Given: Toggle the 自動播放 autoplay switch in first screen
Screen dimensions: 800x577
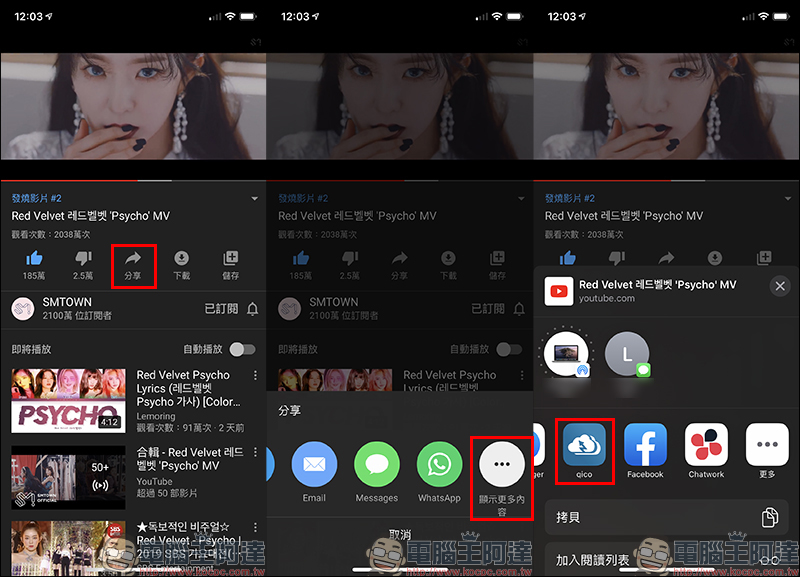Looking at the screenshot, I should pos(242,349).
